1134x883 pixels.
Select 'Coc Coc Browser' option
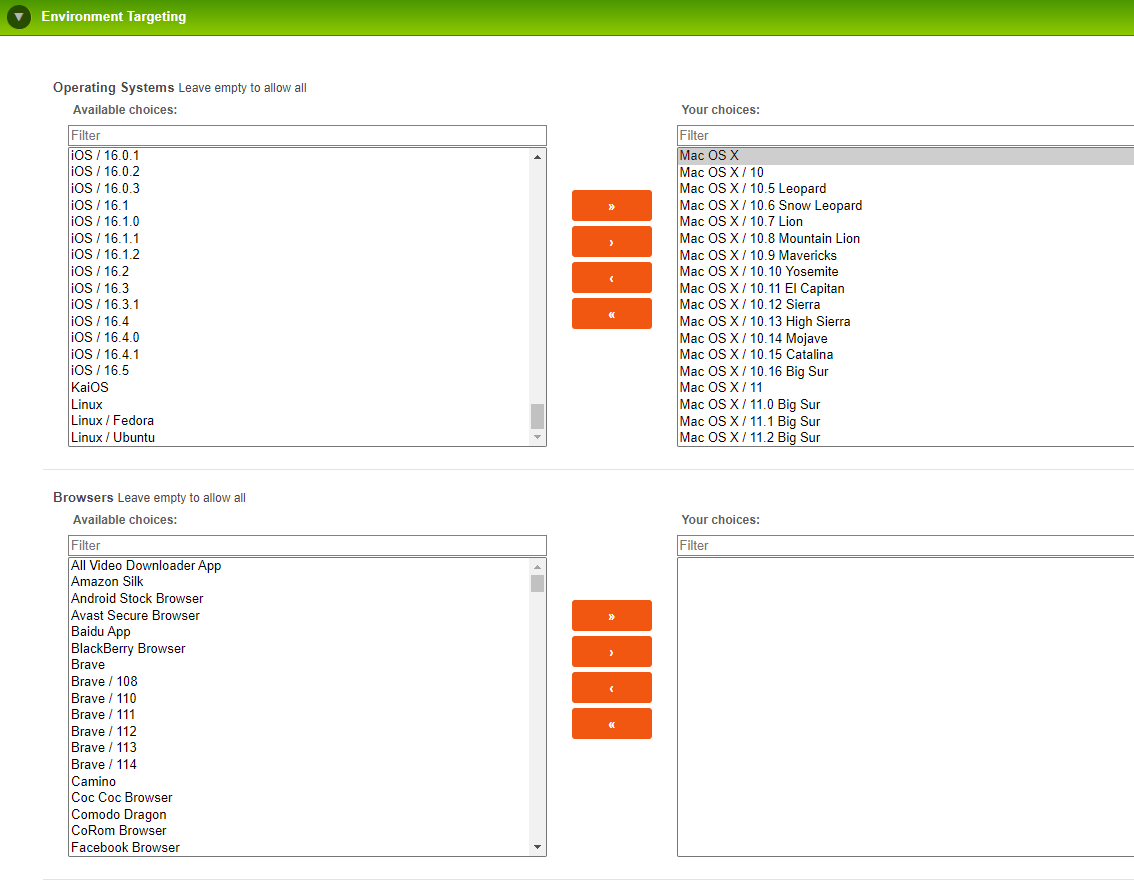coord(299,798)
